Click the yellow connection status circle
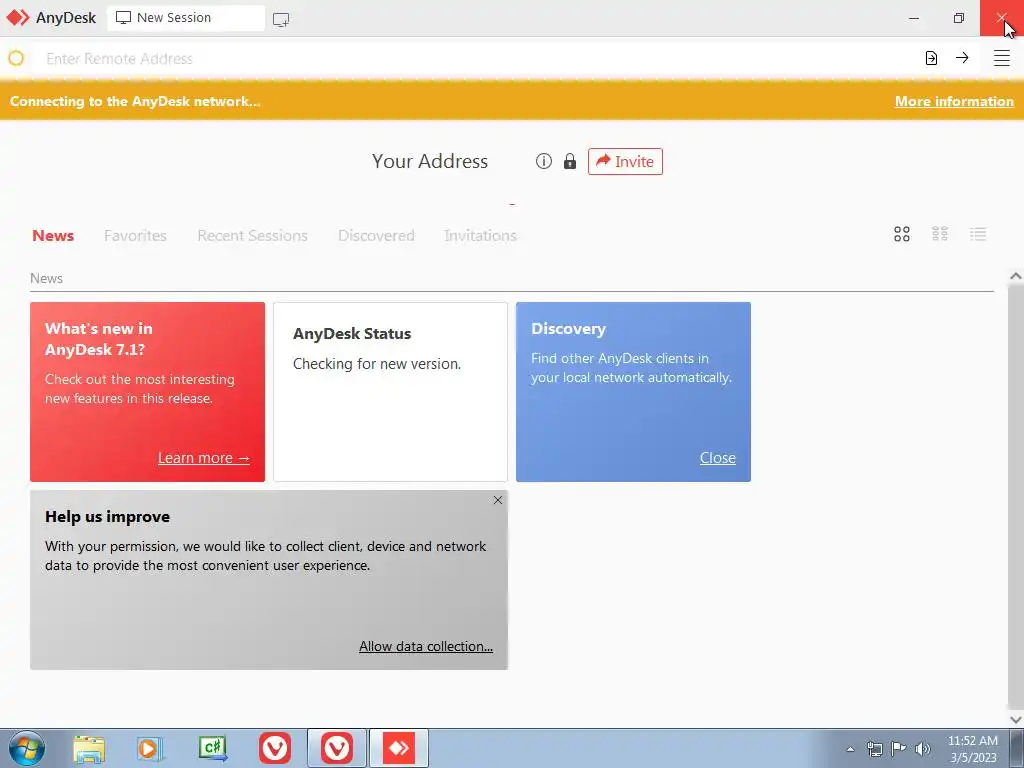The height and width of the screenshot is (768, 1024). pos(16,58)
